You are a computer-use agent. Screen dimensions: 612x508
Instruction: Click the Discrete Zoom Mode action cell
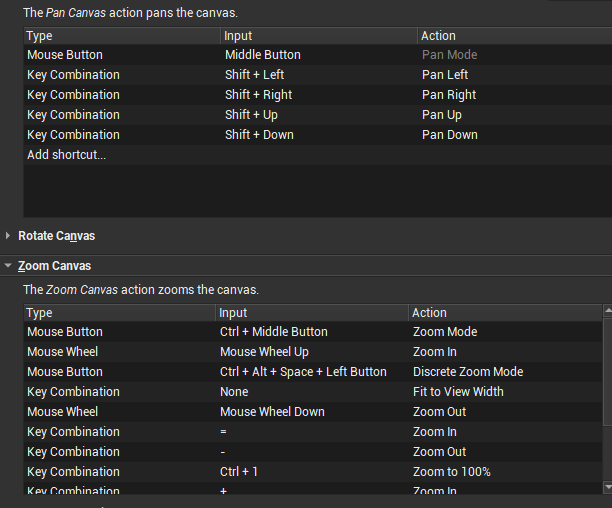tap(467, 372)
